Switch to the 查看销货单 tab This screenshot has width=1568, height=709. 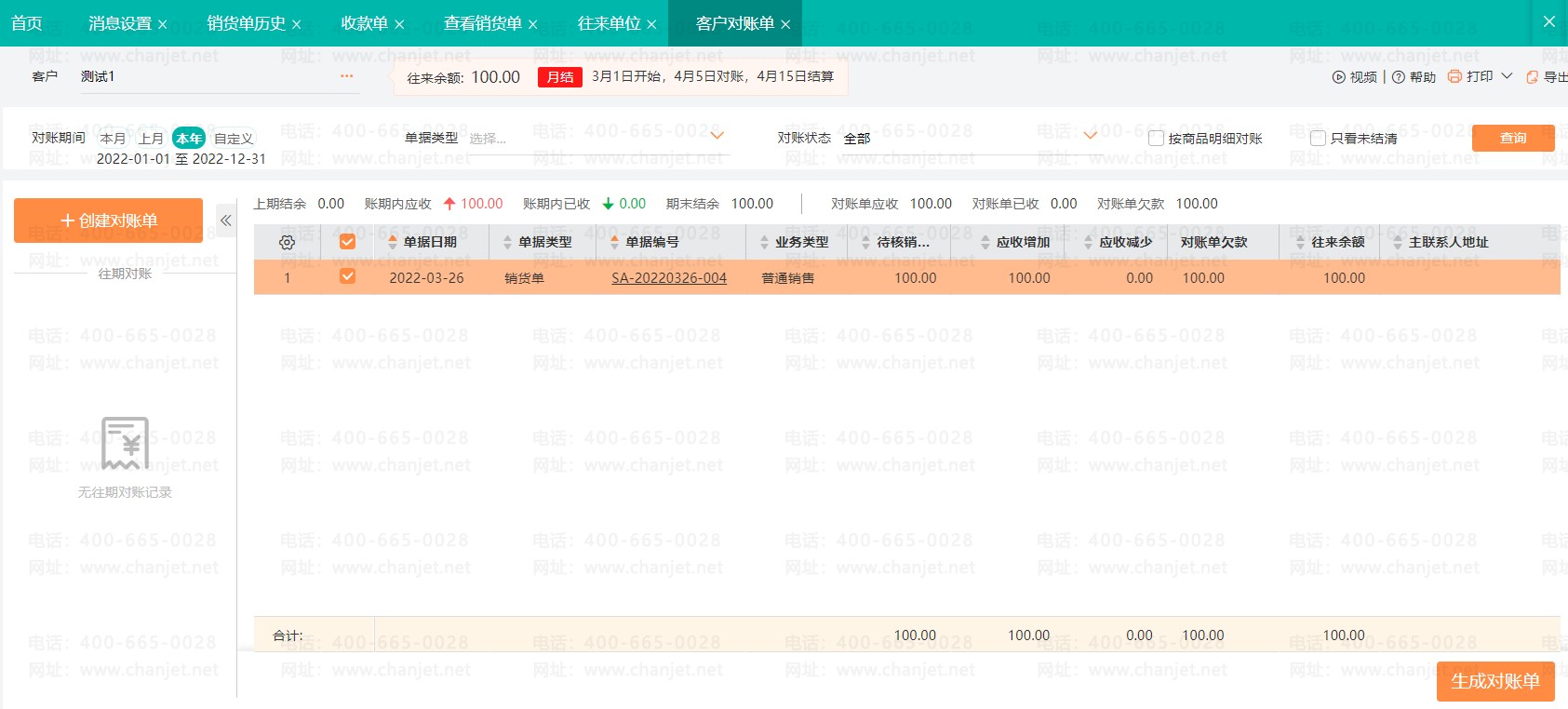point(482,23)
